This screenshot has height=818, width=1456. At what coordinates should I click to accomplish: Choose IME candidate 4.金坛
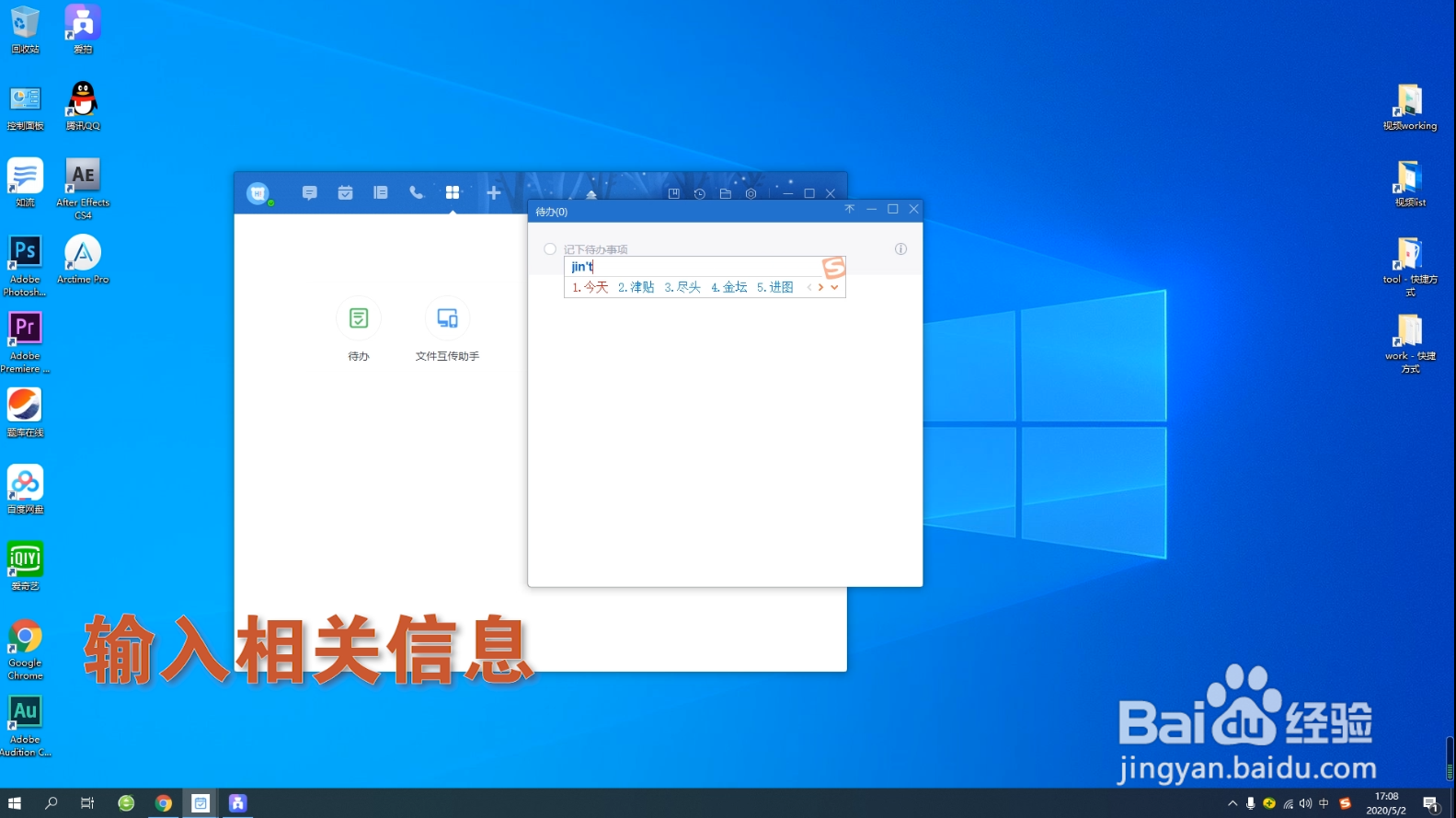pyautogui.click(x=728, y=287)
